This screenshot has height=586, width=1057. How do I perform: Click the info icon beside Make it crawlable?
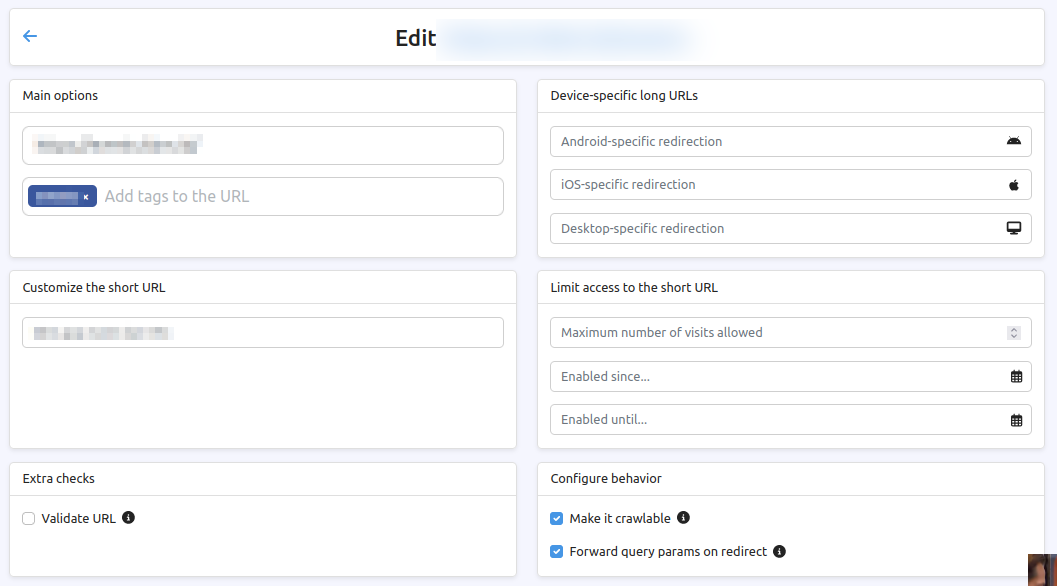[x=684, y=518]
